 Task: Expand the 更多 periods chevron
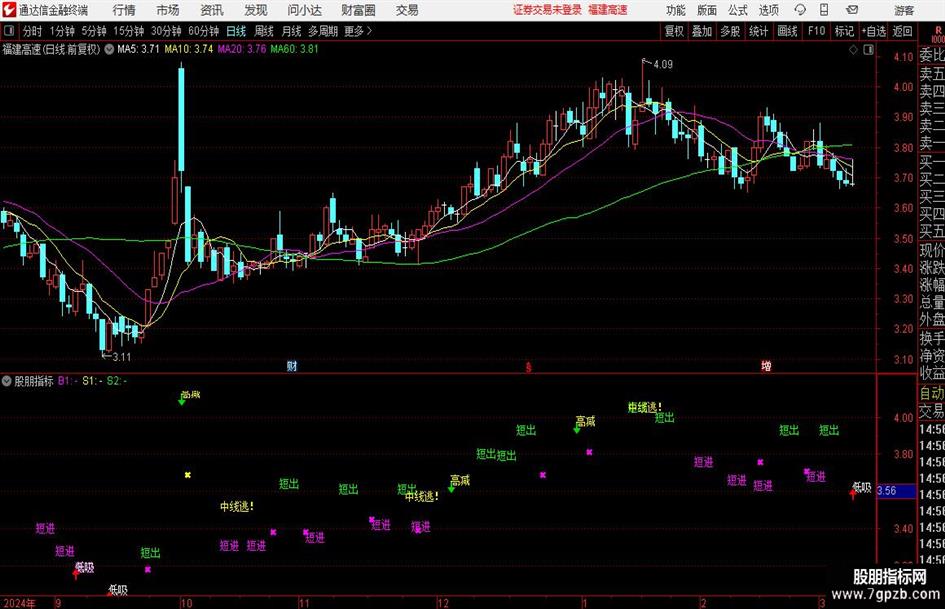[369, 31]
